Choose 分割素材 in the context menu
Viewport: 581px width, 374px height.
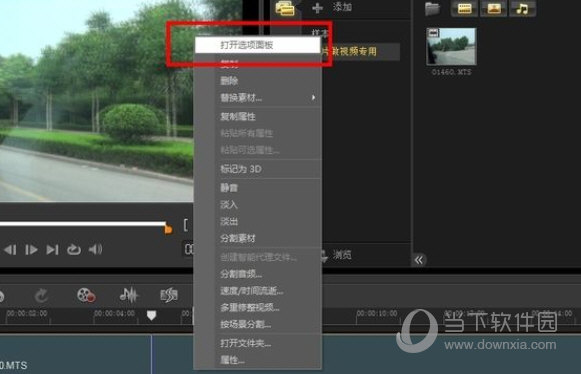point(258,238)
